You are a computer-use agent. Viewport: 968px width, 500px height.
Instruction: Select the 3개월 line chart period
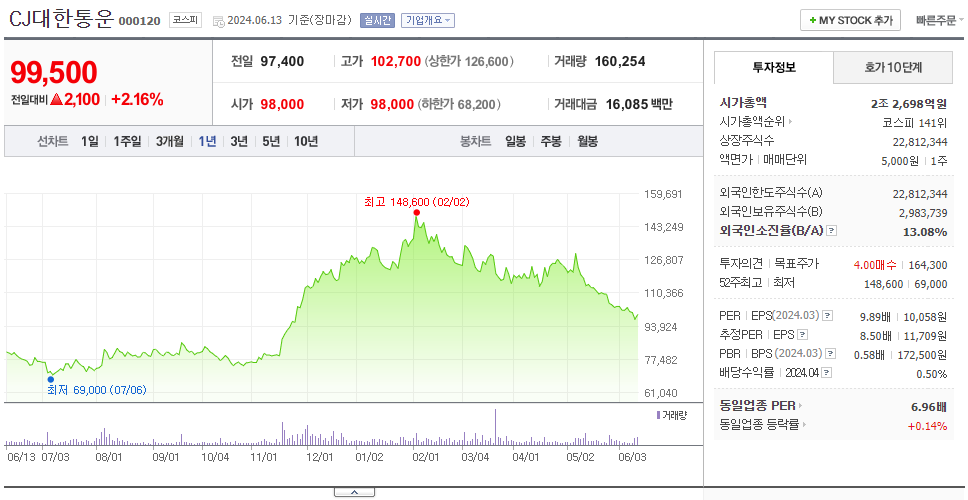click(x=170, y=141)
